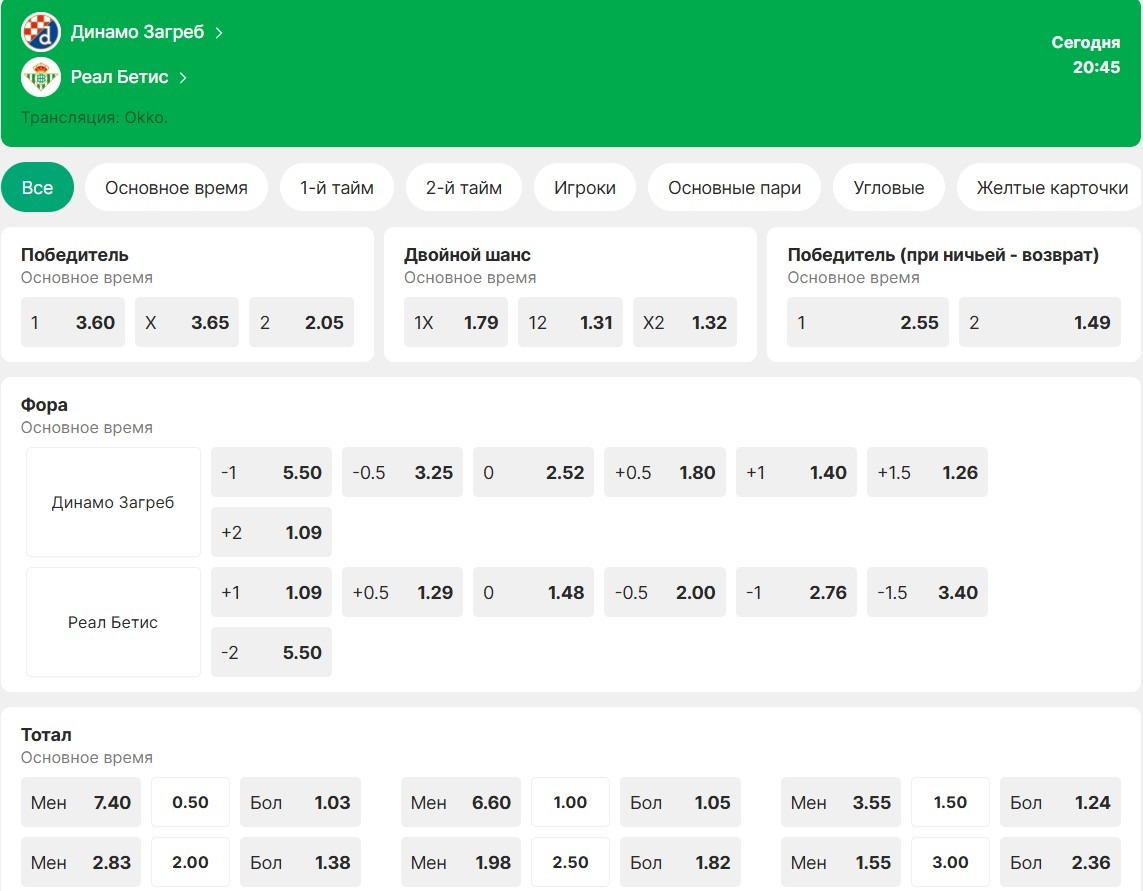
Task: Open Желтые карточки tab
Action: (x=1051, y=188)
